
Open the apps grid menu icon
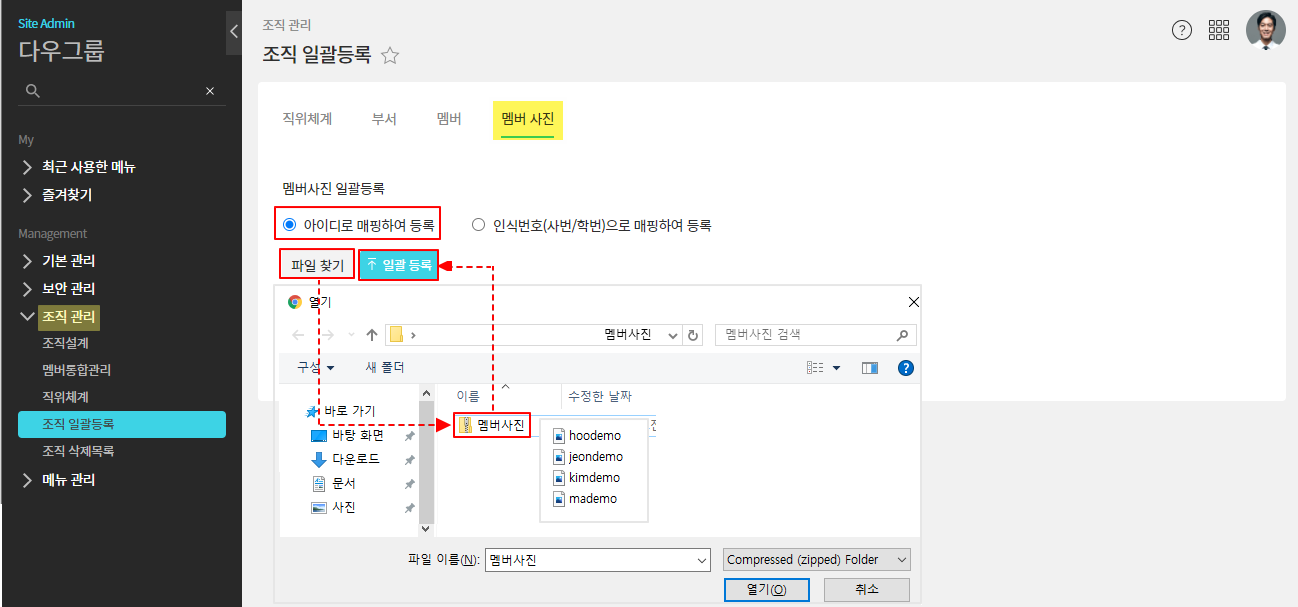pos(1219,30)
